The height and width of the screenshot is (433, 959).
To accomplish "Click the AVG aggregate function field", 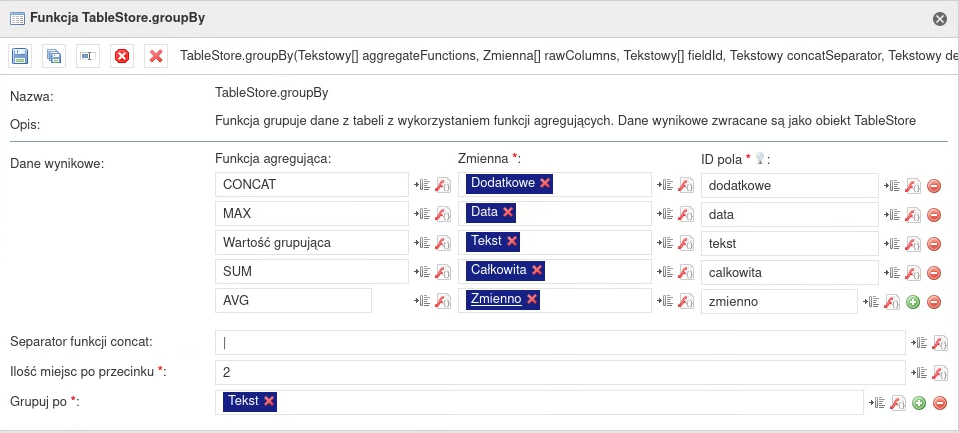I will click(x=294, y=301).
